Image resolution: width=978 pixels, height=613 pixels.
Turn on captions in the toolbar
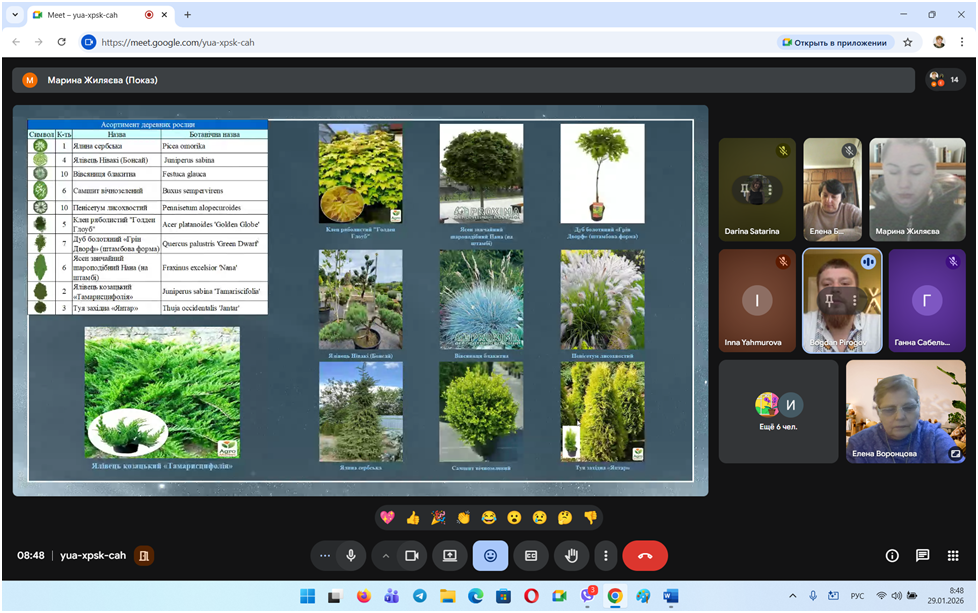point(531,555)
